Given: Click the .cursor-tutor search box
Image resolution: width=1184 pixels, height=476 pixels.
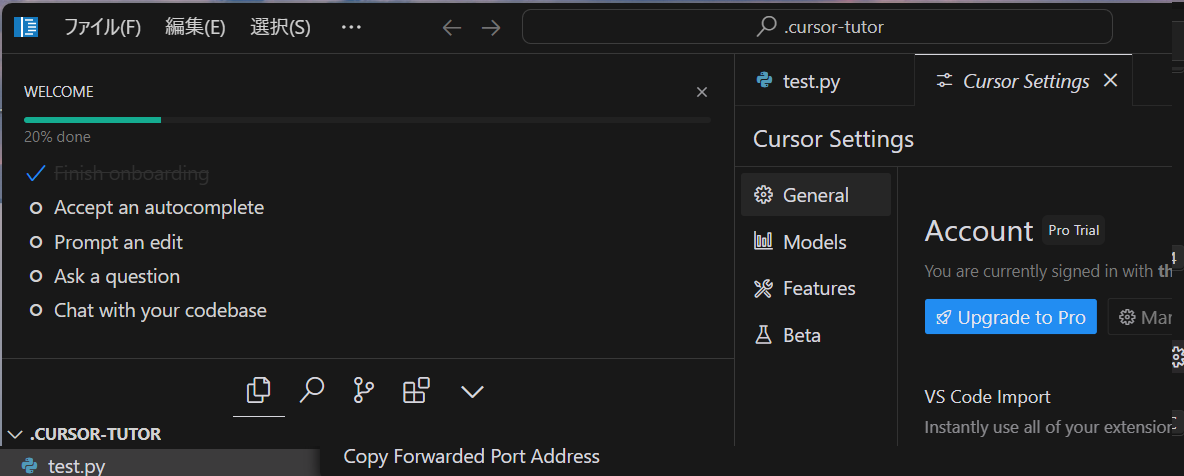Looking at the screenshot, I should (x=817, y=27).
